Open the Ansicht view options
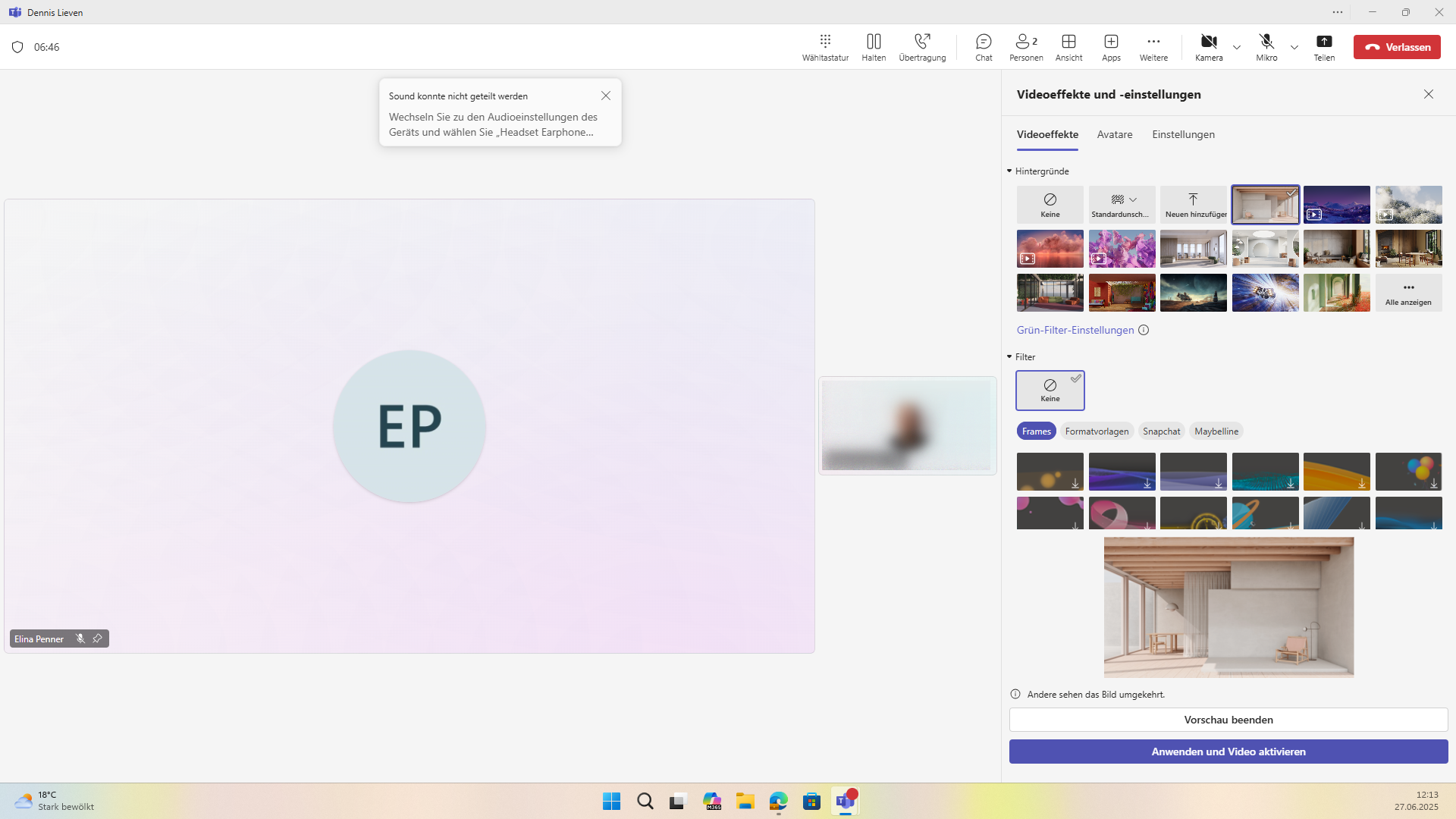The image size is (1456, 819). point(1068,46)
